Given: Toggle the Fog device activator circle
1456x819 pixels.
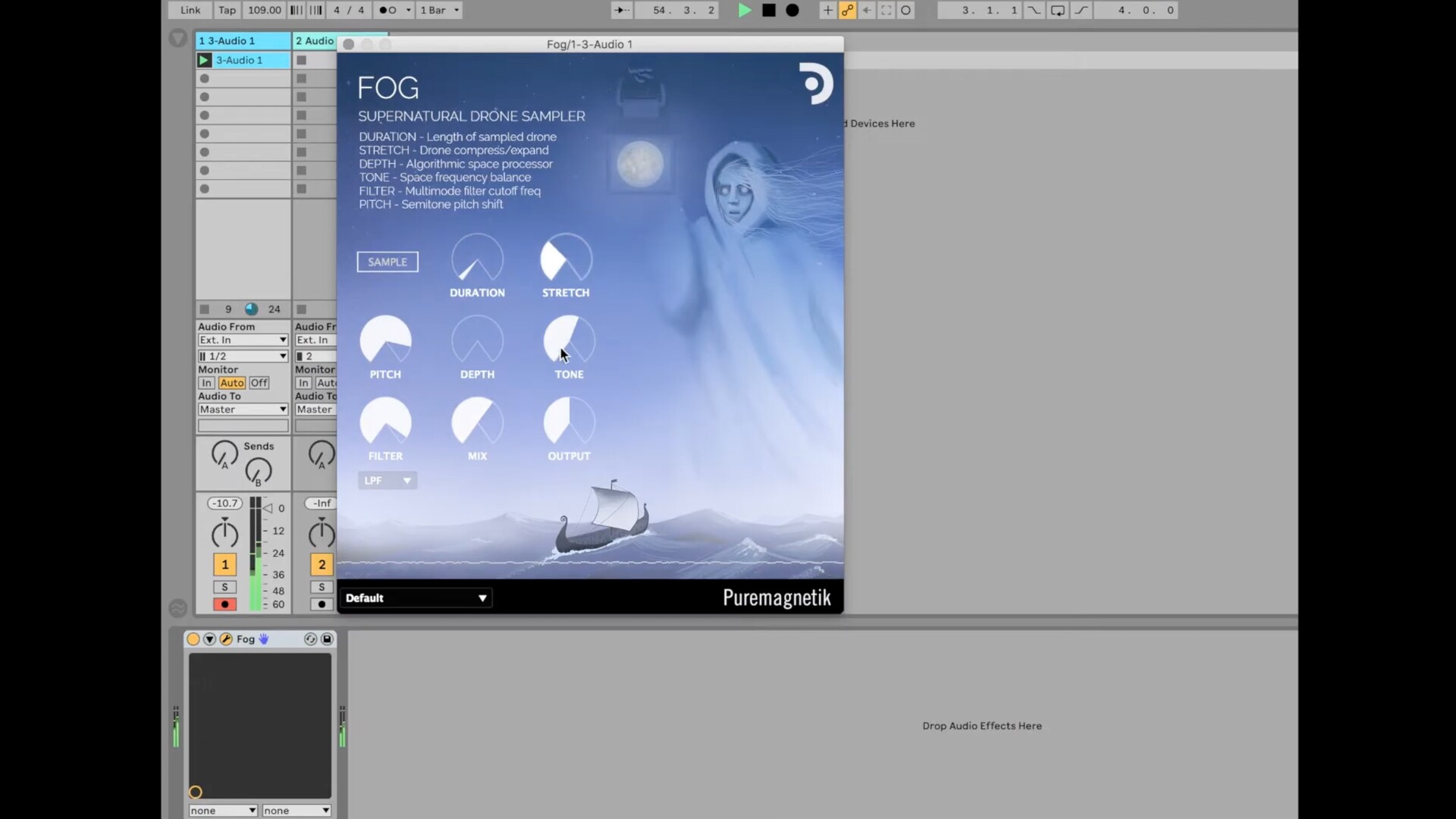Looking at the screenshot, I should click(193, 639).
